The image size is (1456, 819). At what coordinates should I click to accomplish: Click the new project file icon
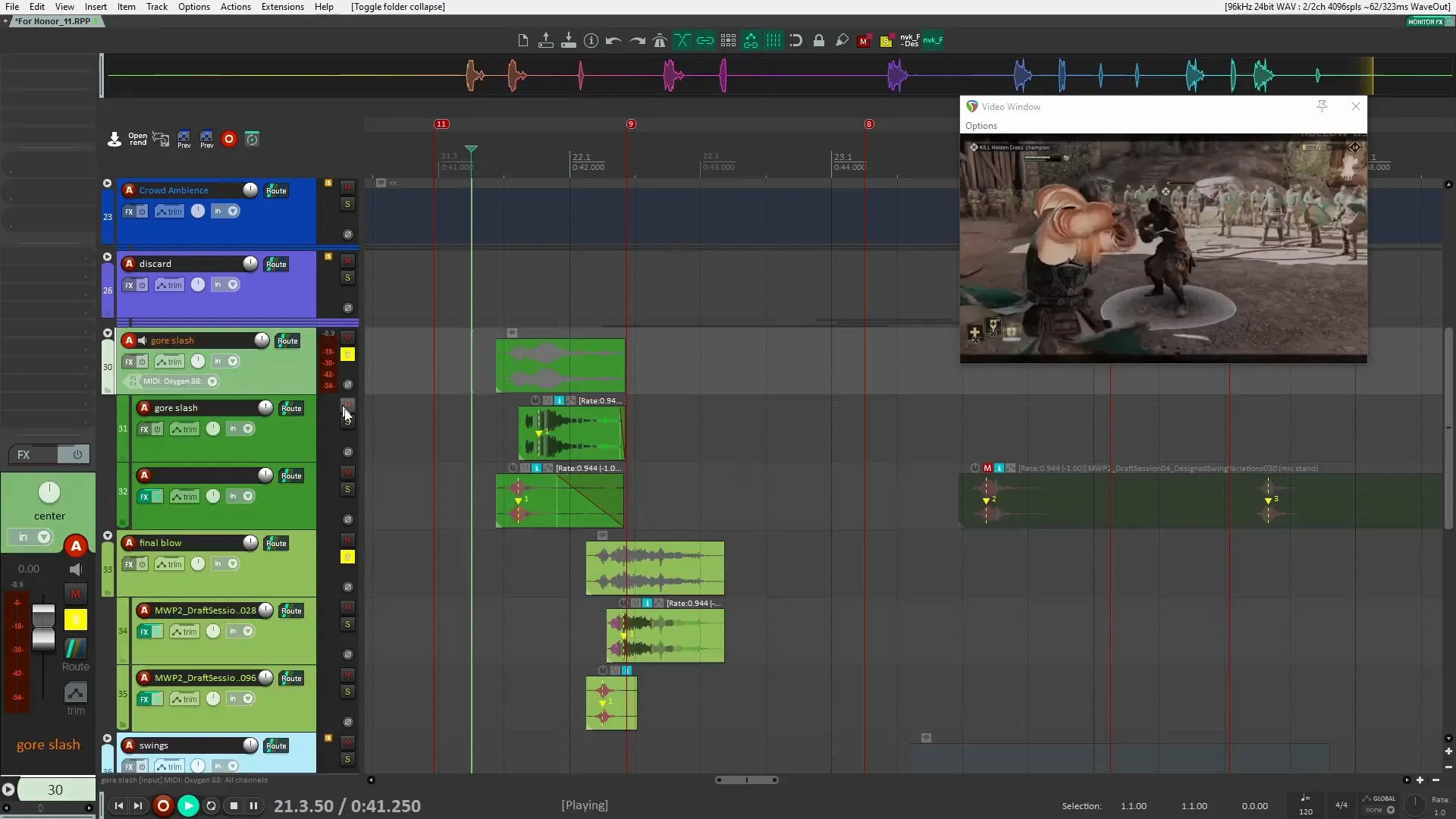(522, 41)
